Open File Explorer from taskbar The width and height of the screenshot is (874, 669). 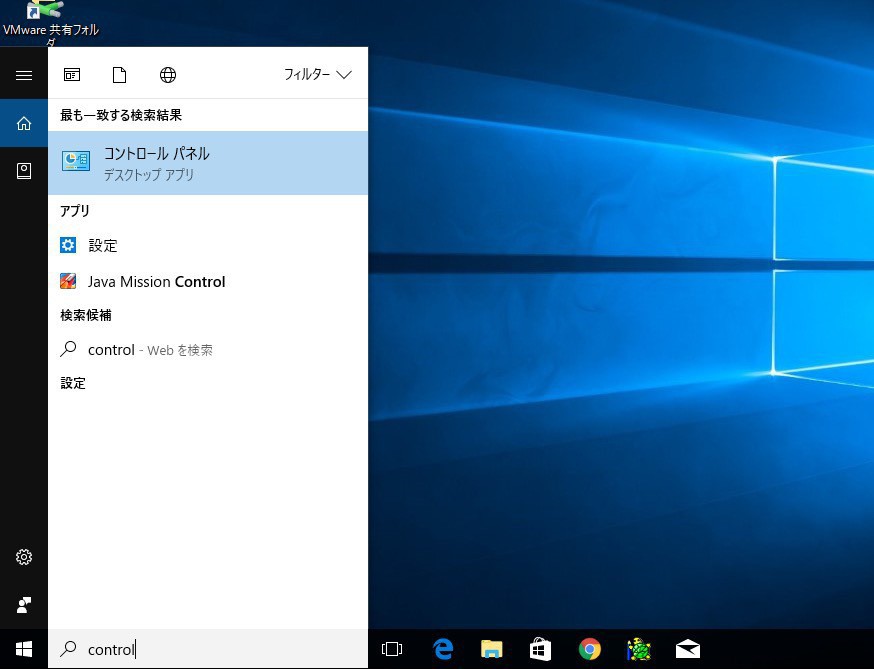click(x=491, y=649)
